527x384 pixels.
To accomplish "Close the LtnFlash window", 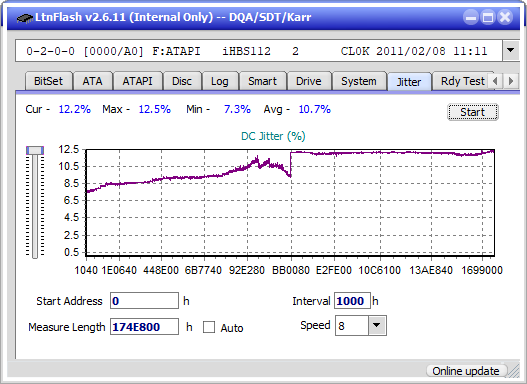I will [x=505, y=17].
